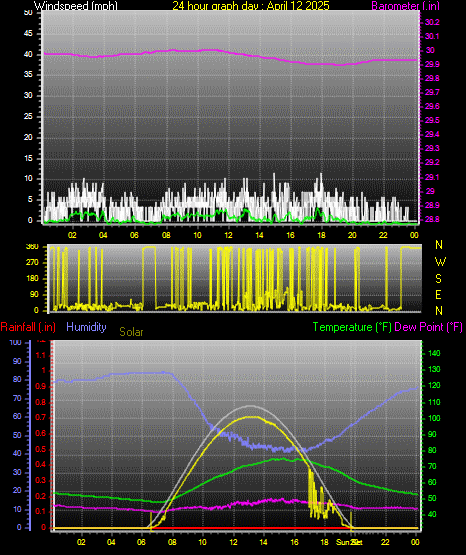Screen dimensions: 466x555
Task: Click the Windspeed (mph) axis title
Action: click(76, 5)
